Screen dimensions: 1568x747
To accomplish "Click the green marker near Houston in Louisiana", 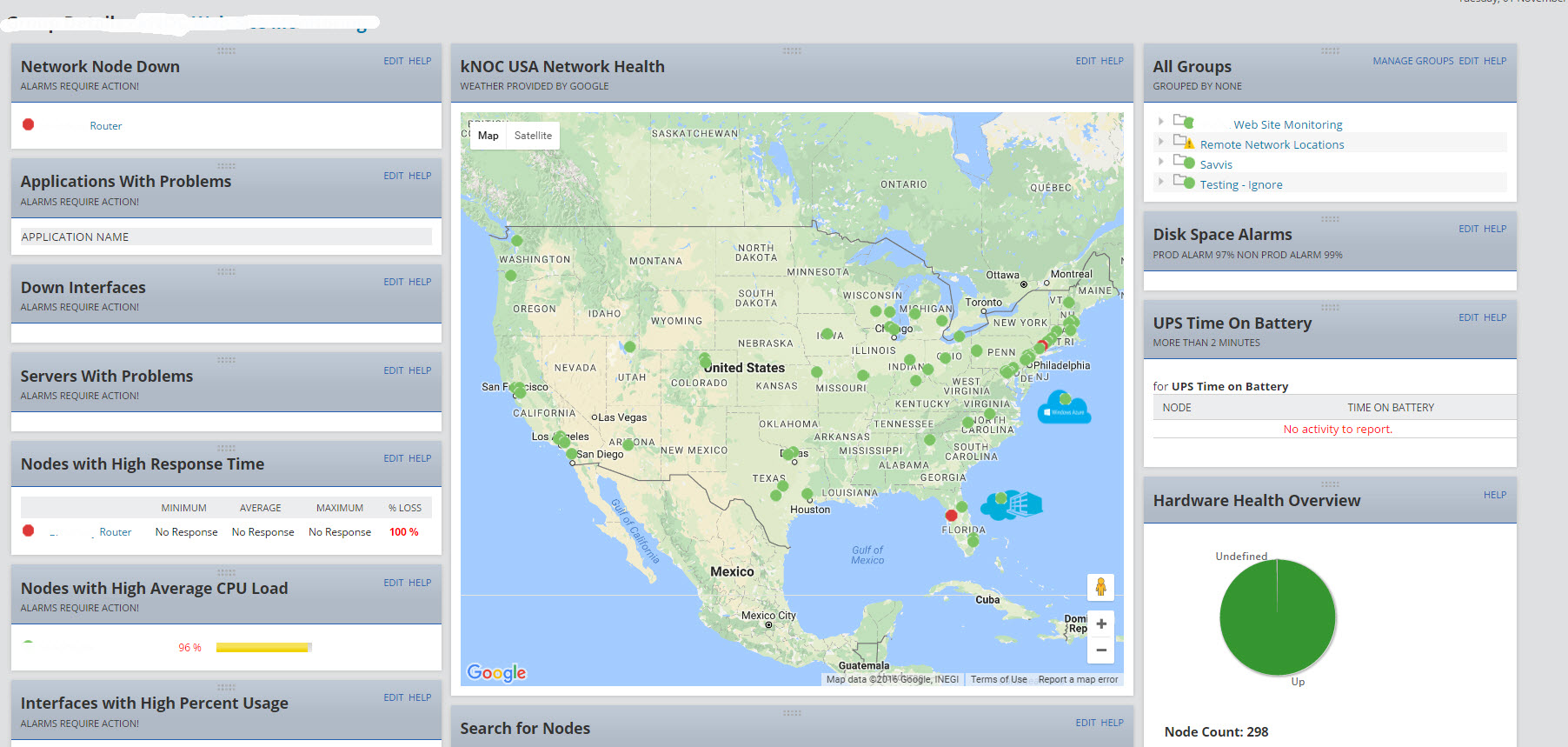I will tap(807, 494).
